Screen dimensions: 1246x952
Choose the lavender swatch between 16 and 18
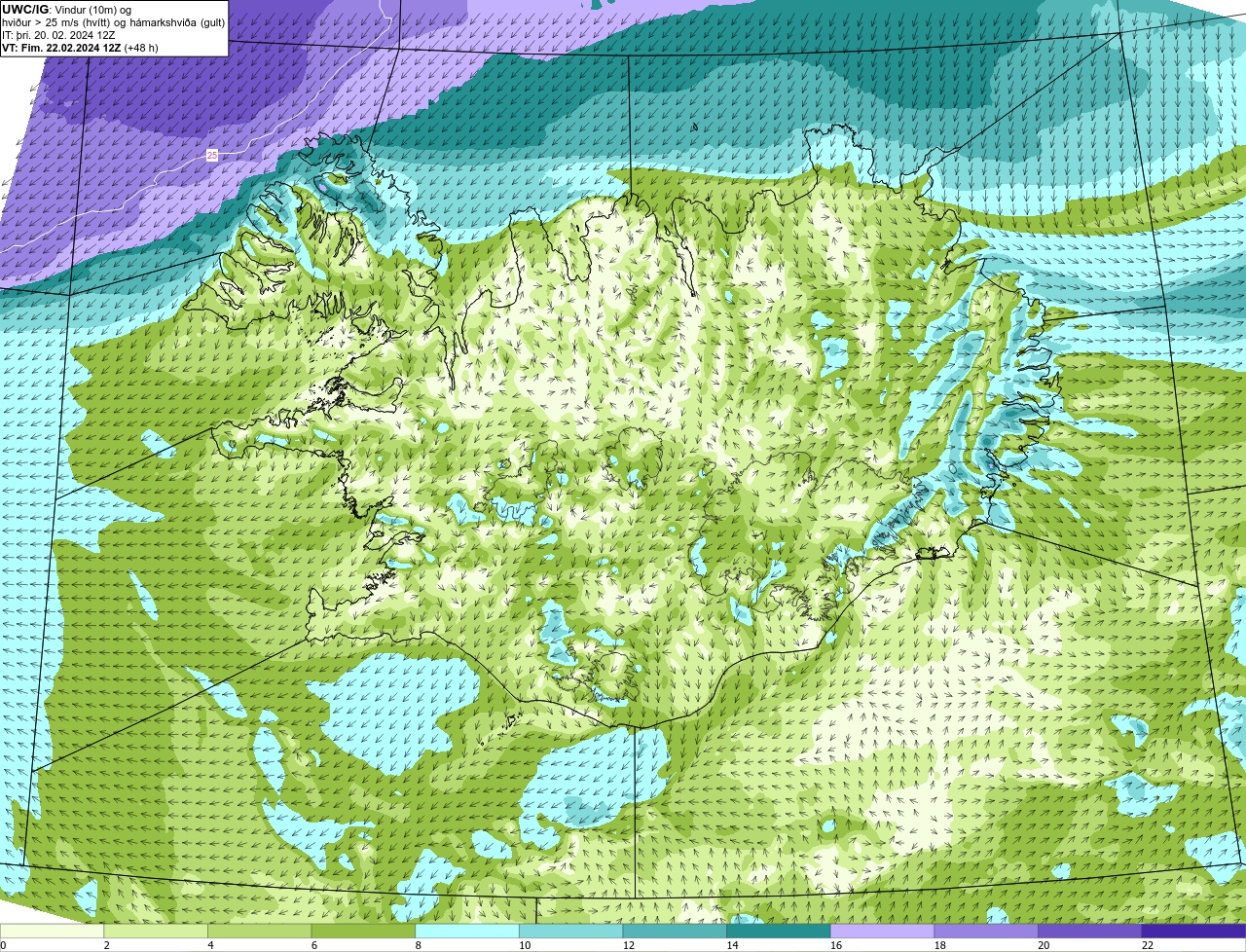pos(882,932)
